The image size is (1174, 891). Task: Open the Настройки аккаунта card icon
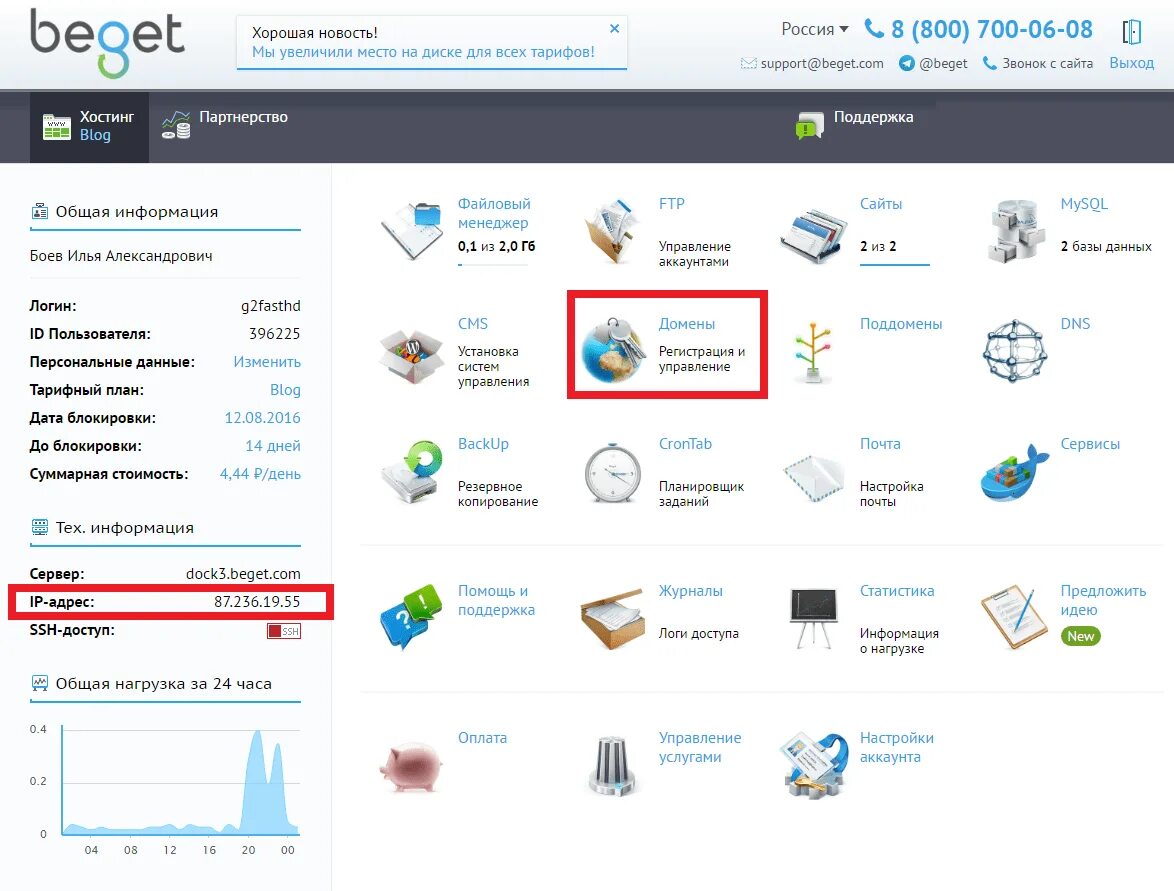click(x=814, y=765)
